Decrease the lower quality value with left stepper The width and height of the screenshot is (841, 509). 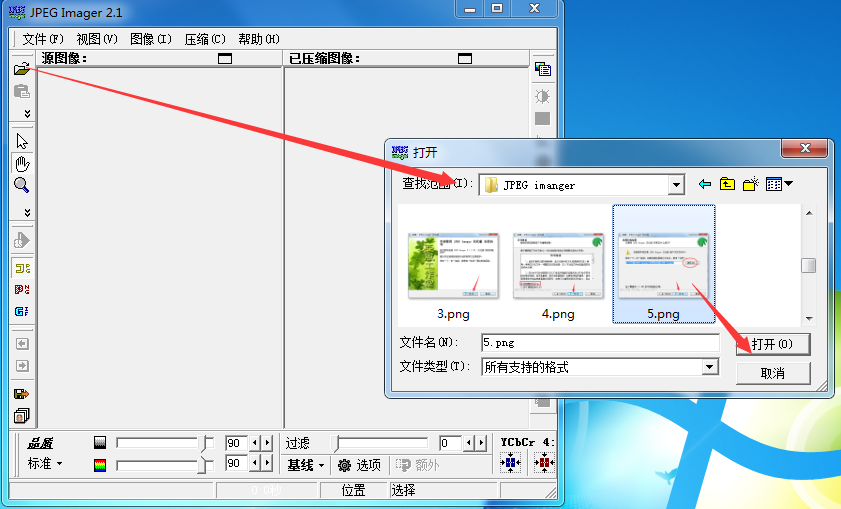[255, 463]
